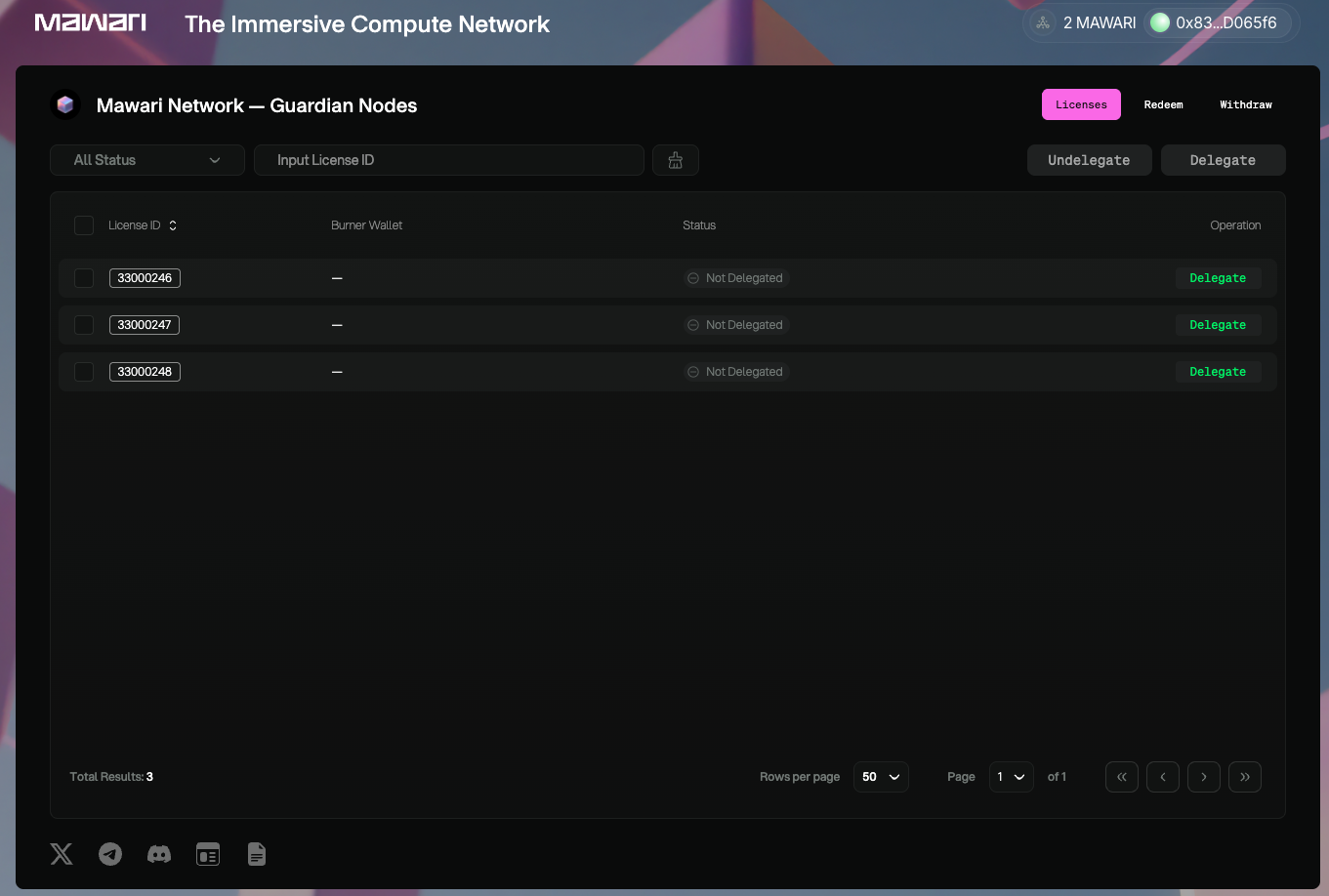Image resolution: width=1329 pixels, height=896 pixels.
Task: Focus the Input License ID field
Action: point(448,160)
